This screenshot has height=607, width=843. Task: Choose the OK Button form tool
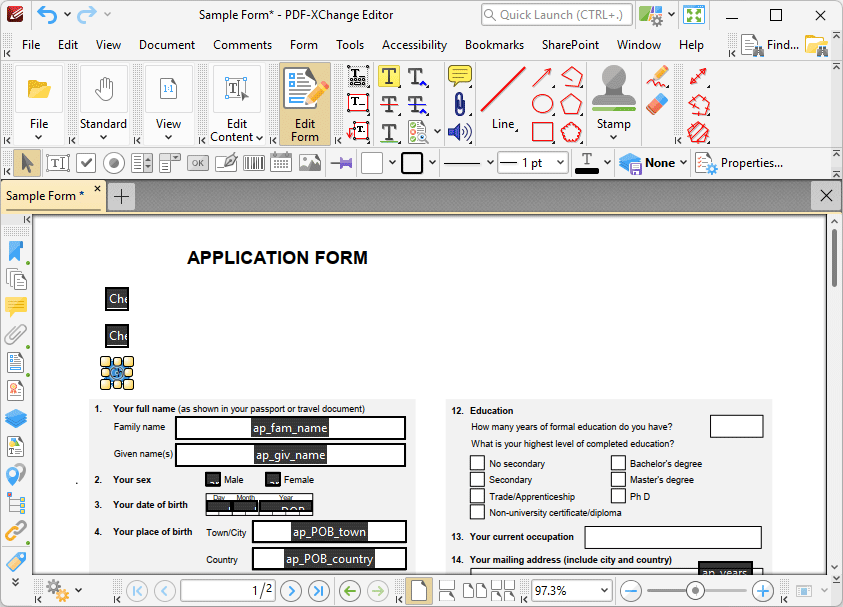coord(198,163)
